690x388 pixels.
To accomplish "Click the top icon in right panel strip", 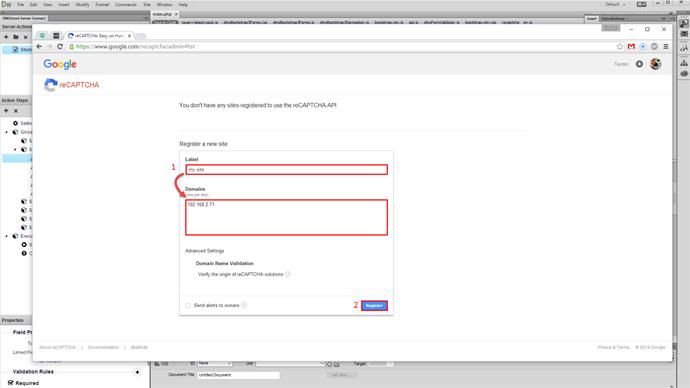I will tap(684, 24).
